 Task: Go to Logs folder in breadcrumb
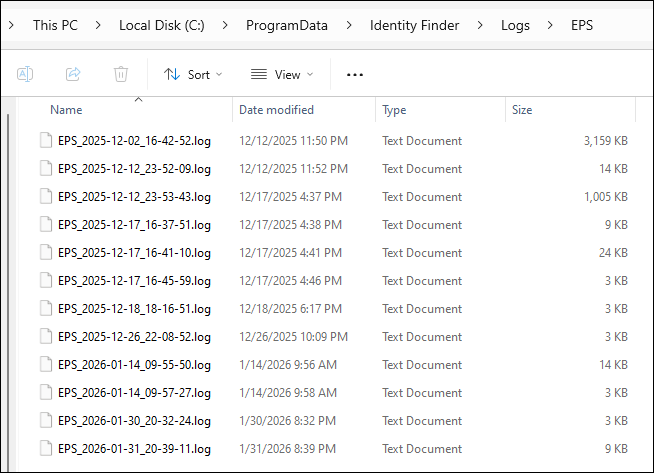click(x=515, y=25)
